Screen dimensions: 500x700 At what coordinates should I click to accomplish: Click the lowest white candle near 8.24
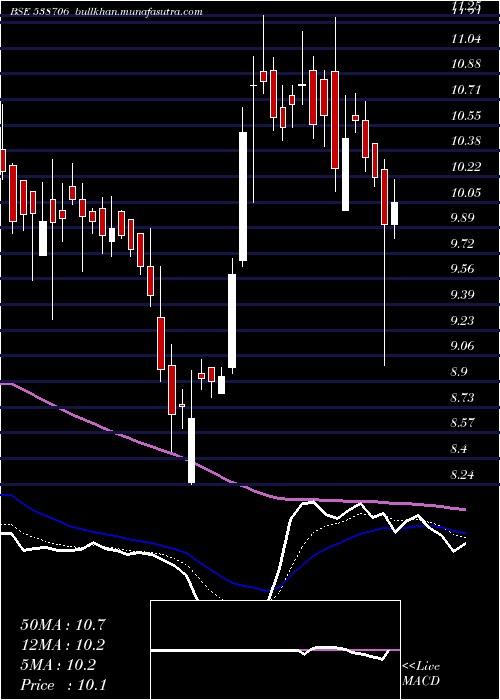click(192, 450)
